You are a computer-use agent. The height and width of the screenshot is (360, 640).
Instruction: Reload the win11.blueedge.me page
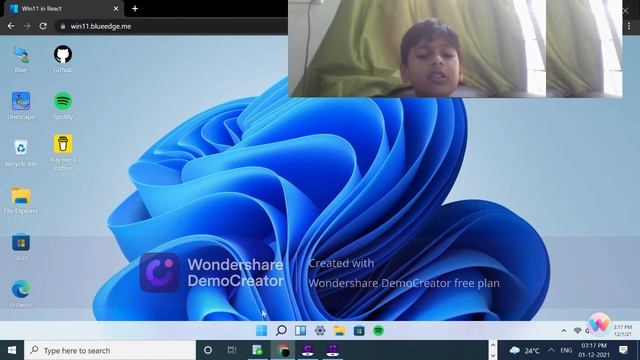coord(43,26)
